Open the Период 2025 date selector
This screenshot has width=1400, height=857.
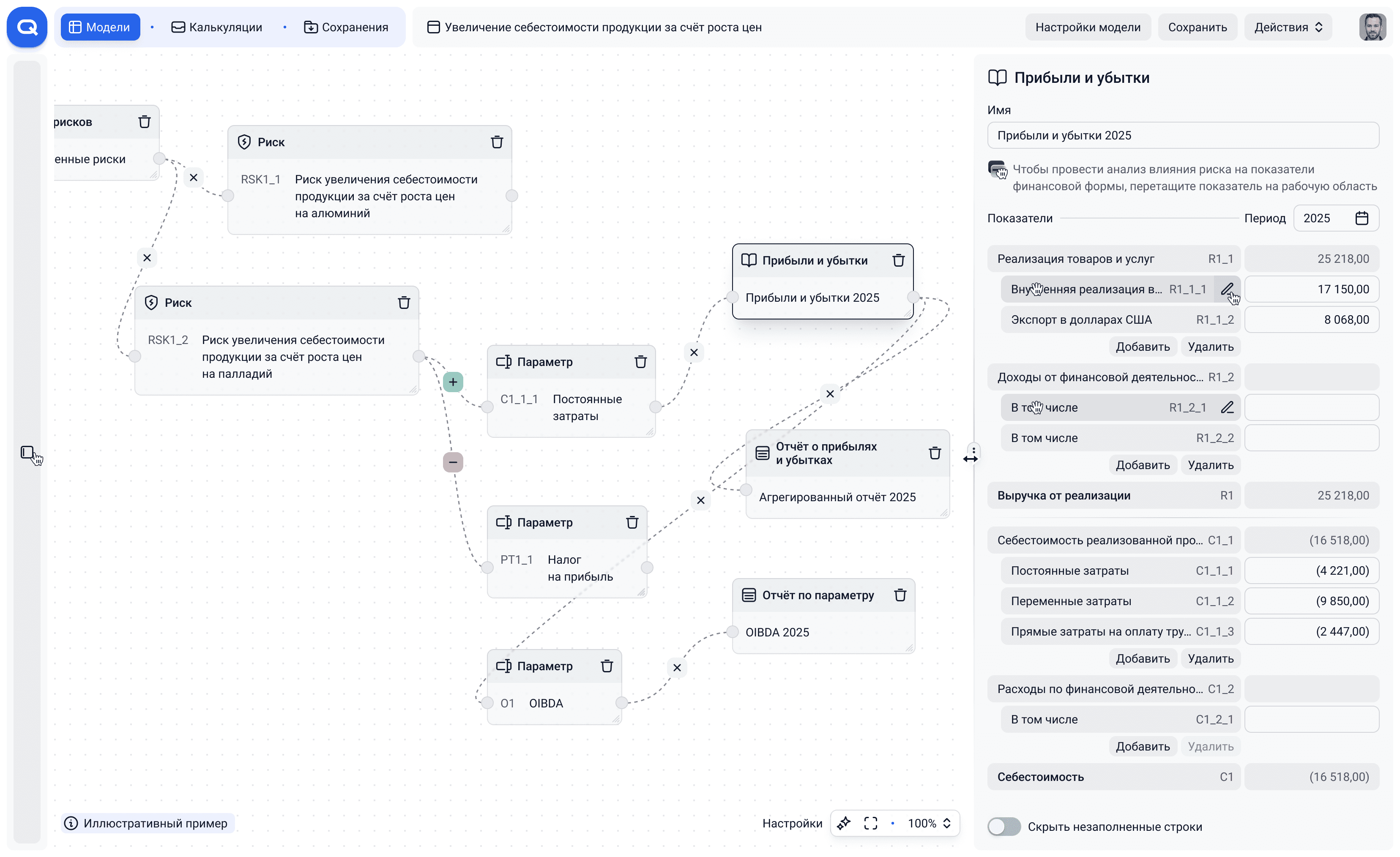tap(1336, 218)
